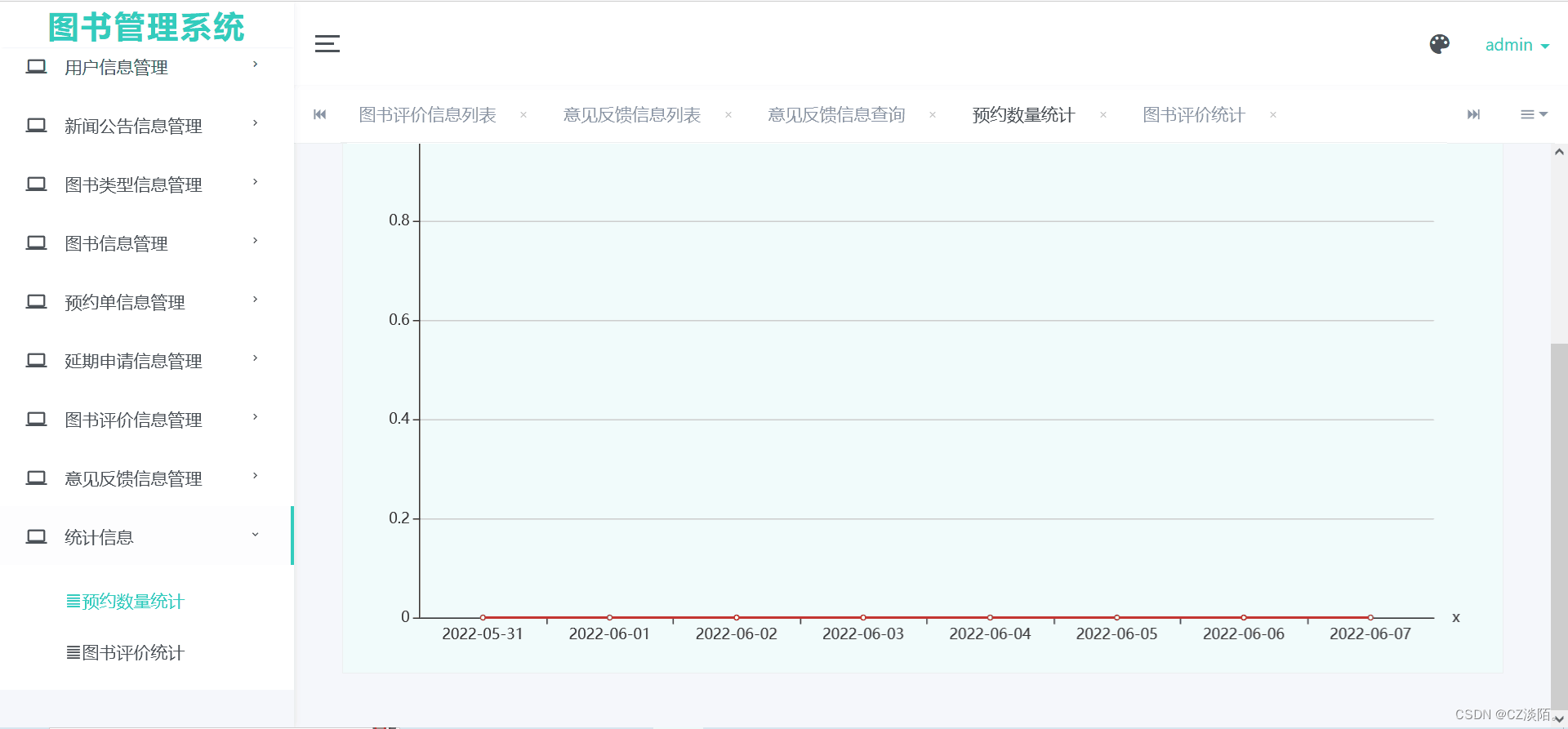Close the 图书评价统计 tab
The image size is (1568, 729).
coord(1273,115)
